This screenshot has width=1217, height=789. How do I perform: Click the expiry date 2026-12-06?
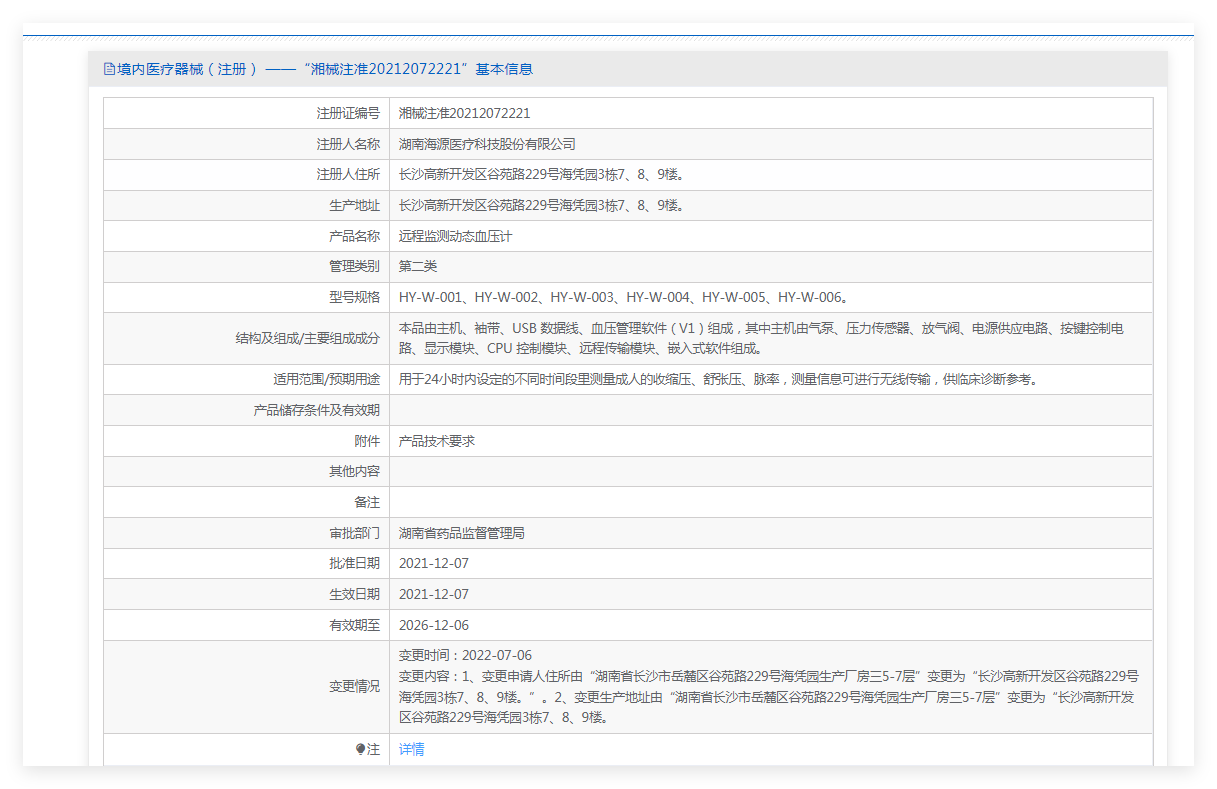[433, 625]
